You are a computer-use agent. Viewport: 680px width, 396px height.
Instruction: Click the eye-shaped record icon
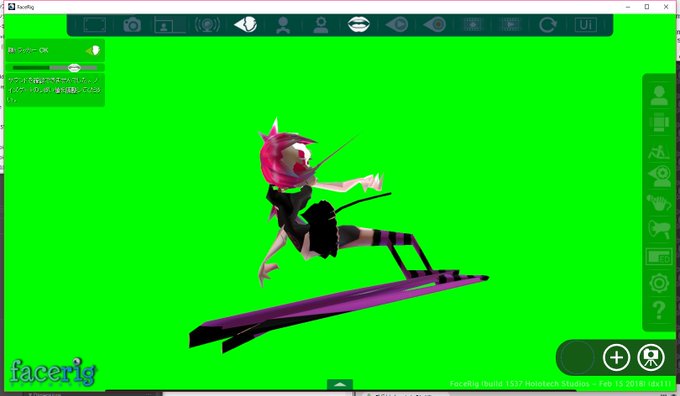(435, 24)
